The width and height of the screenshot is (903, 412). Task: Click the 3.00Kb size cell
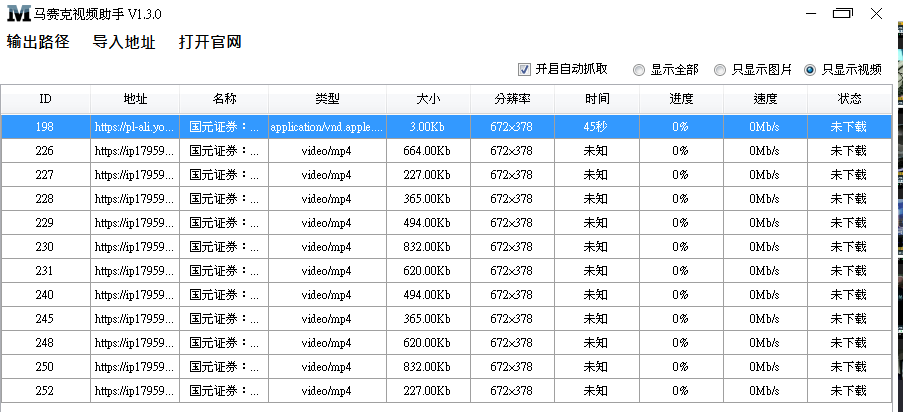428,127
